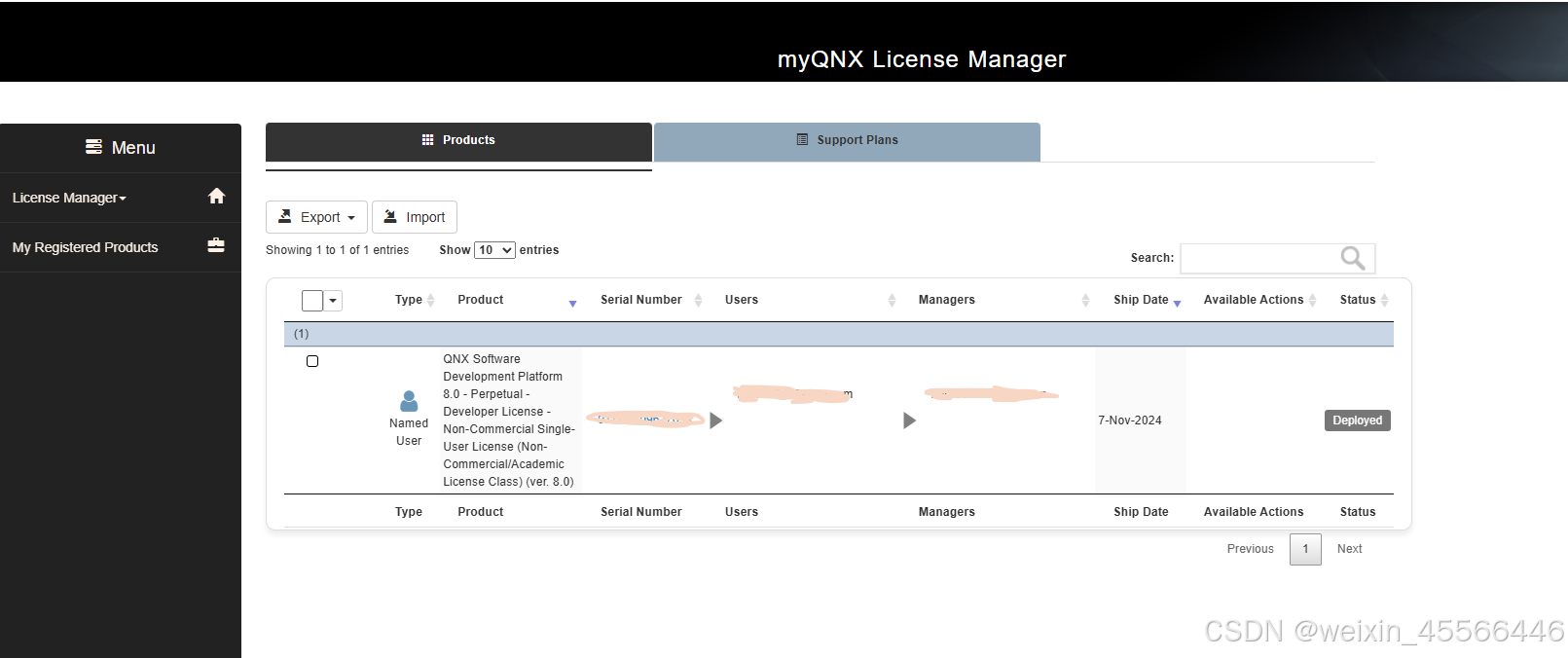Sort by the Status column arrows

coord(1384,300)
